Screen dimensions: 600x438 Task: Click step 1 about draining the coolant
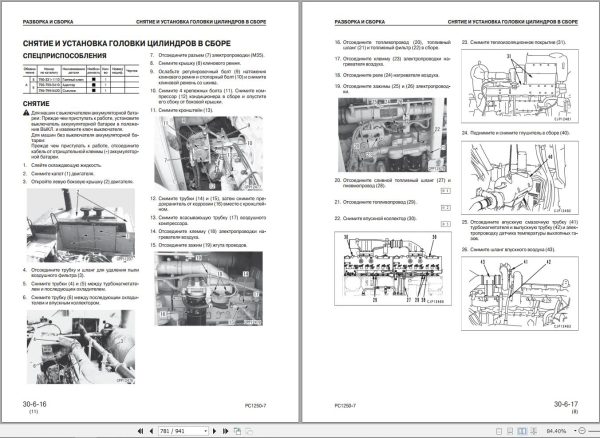pos(63,165)
